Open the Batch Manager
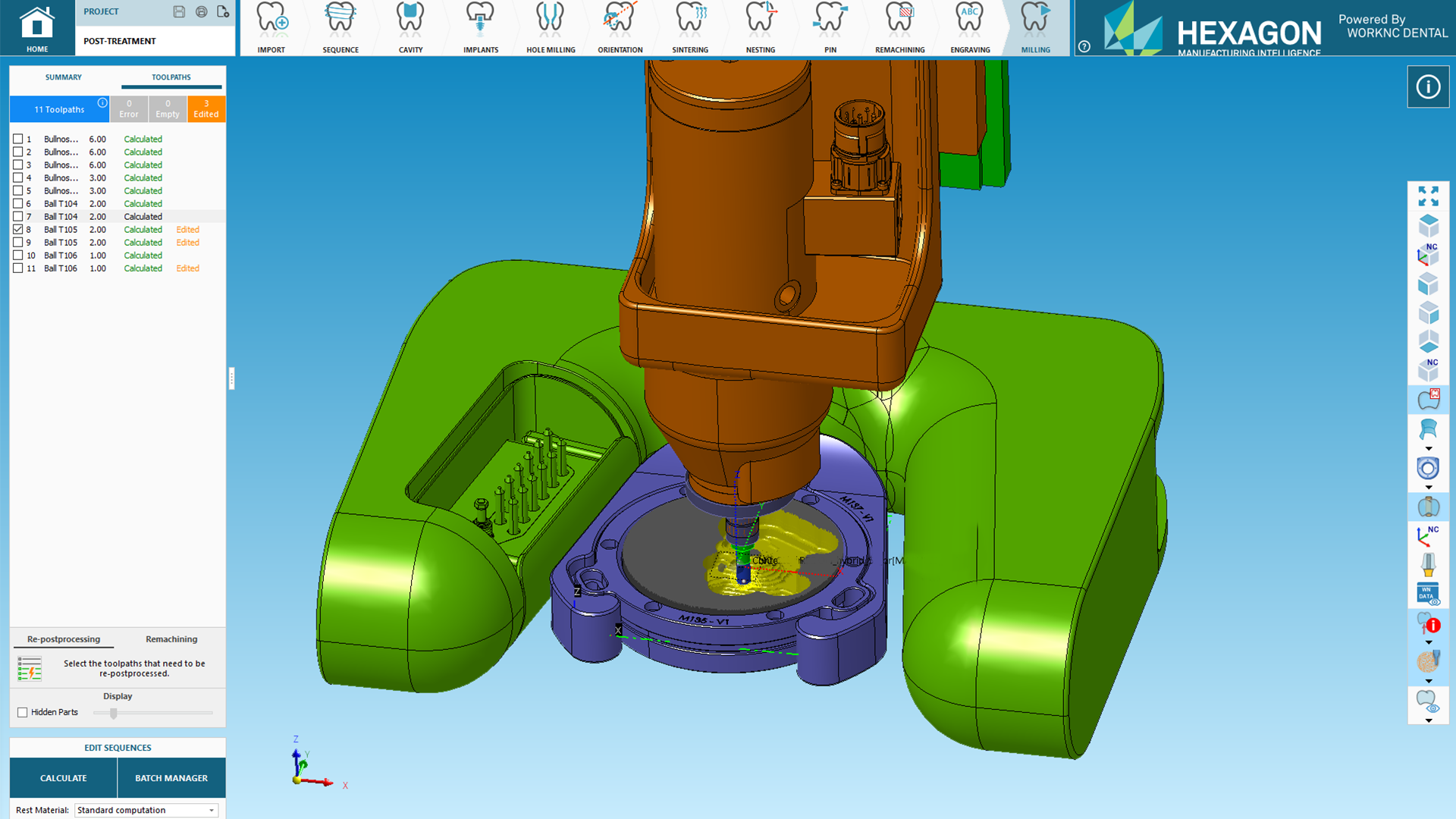 click(171, 777)
